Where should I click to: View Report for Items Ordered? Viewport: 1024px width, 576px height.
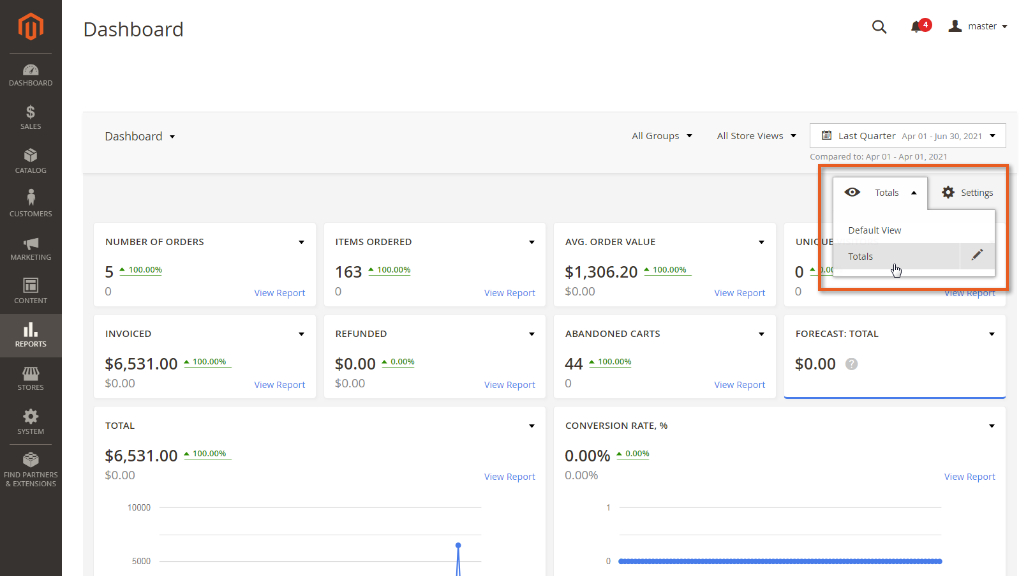(509, 293)
